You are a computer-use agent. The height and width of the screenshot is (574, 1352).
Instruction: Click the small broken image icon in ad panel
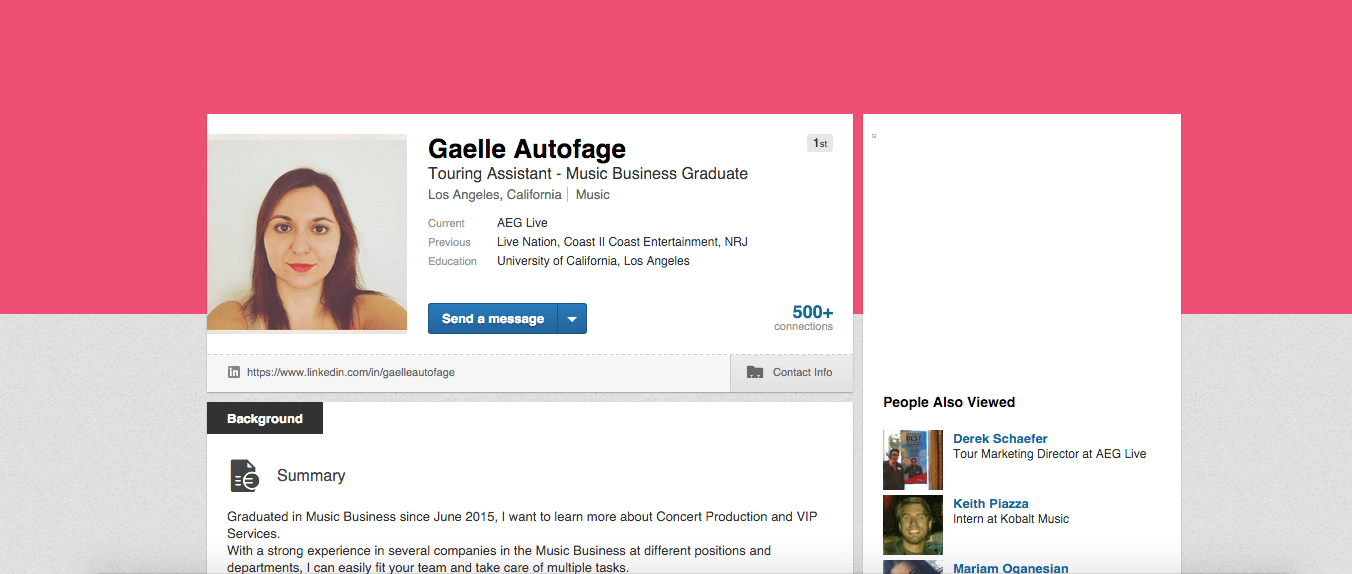[874, 135]
